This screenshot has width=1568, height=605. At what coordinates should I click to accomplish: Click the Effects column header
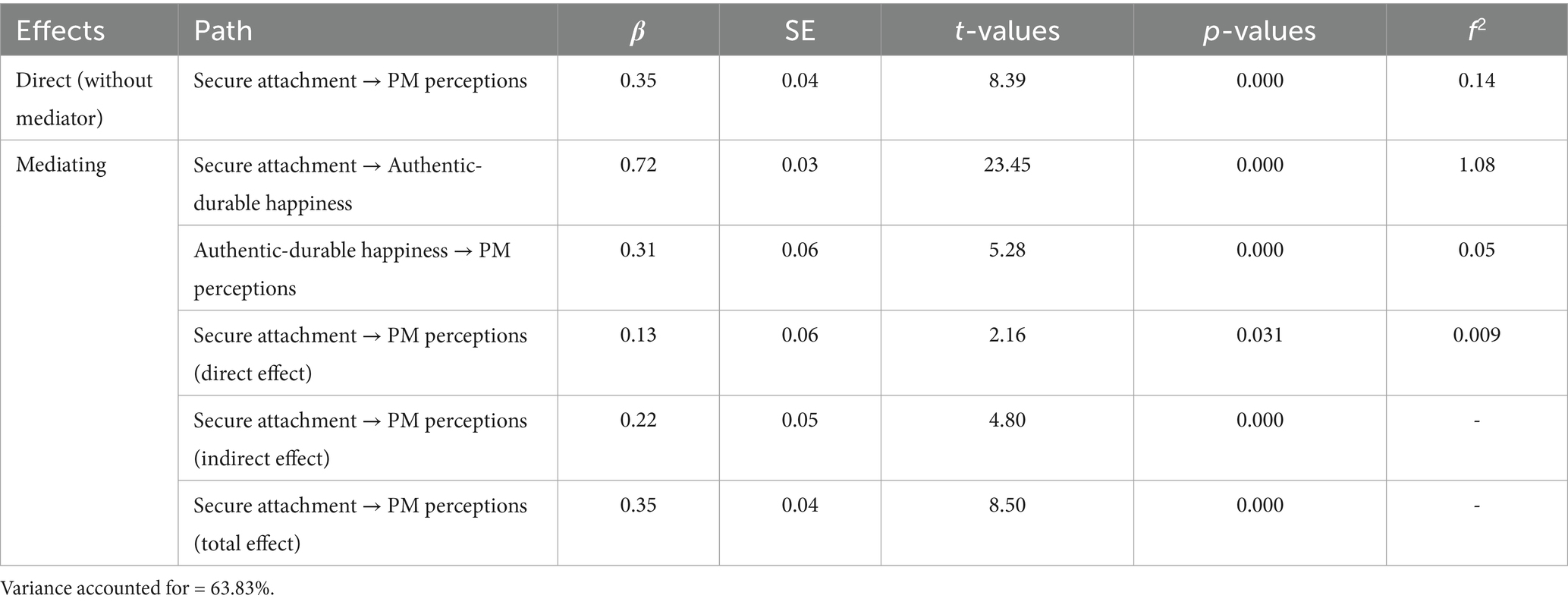(x=61, y=31)
